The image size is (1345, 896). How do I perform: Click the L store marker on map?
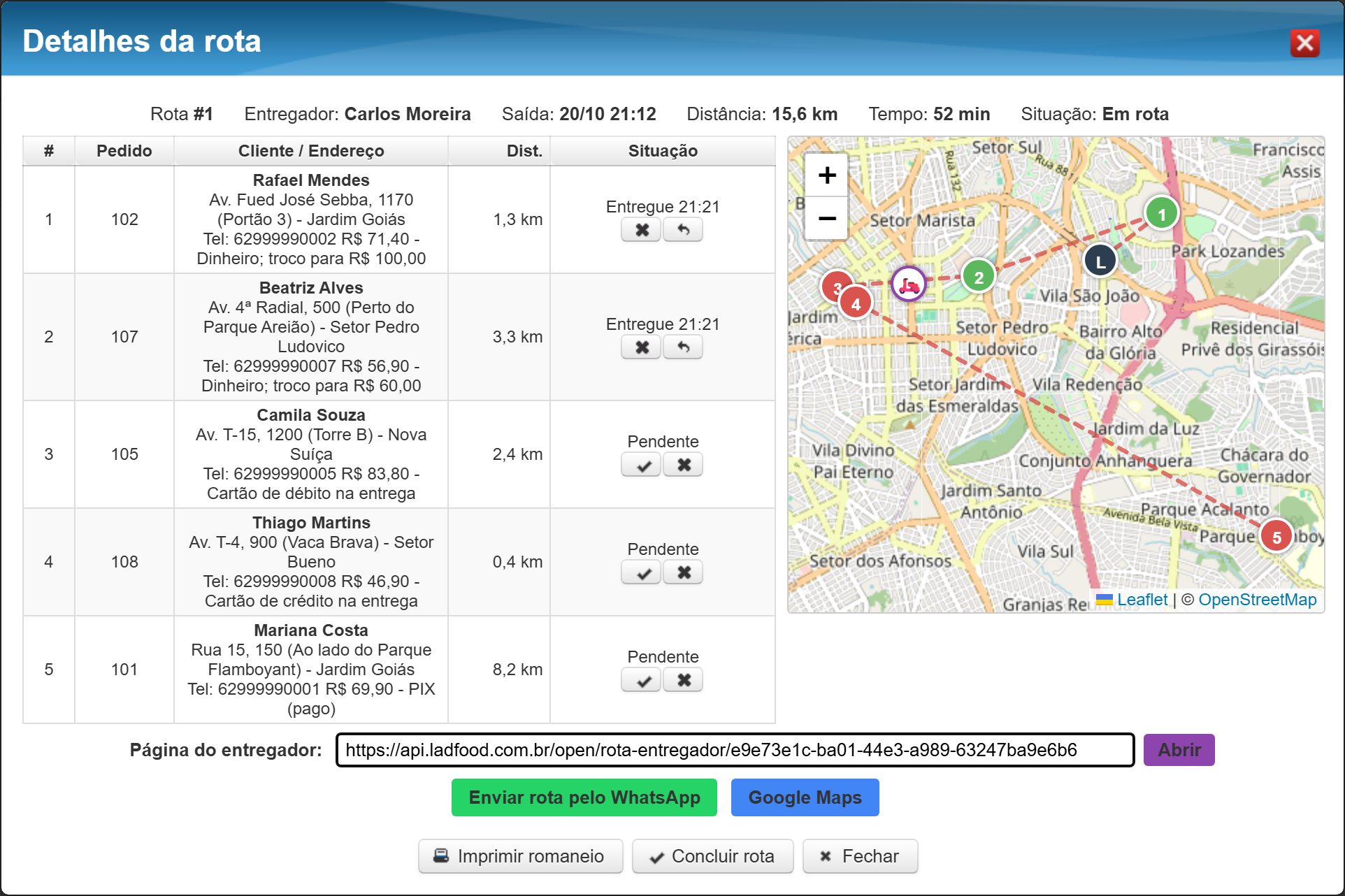(1100, 261)
